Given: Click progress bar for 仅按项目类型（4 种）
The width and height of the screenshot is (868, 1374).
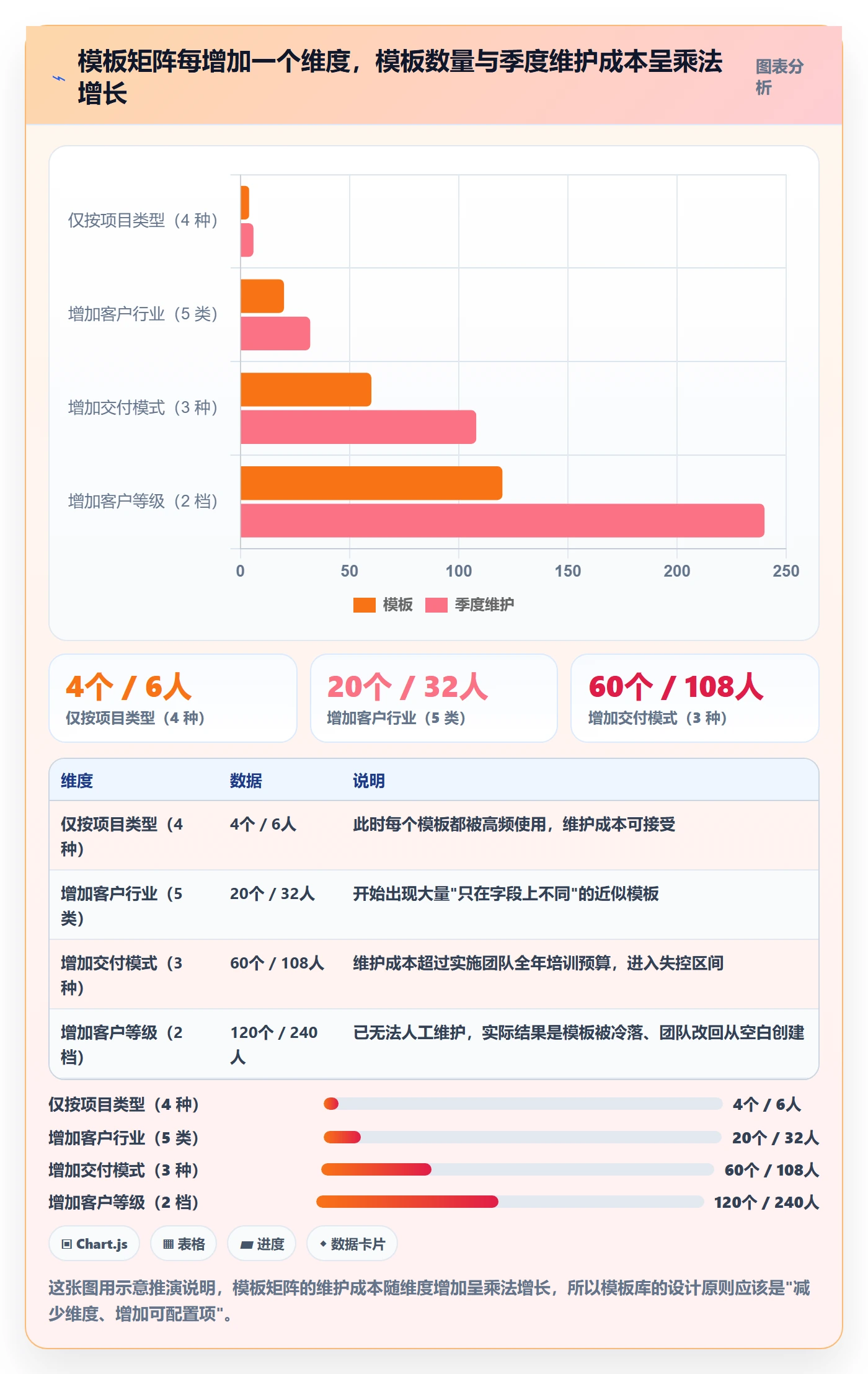Looking at the screenshot, I should (x=523, y=1104).
